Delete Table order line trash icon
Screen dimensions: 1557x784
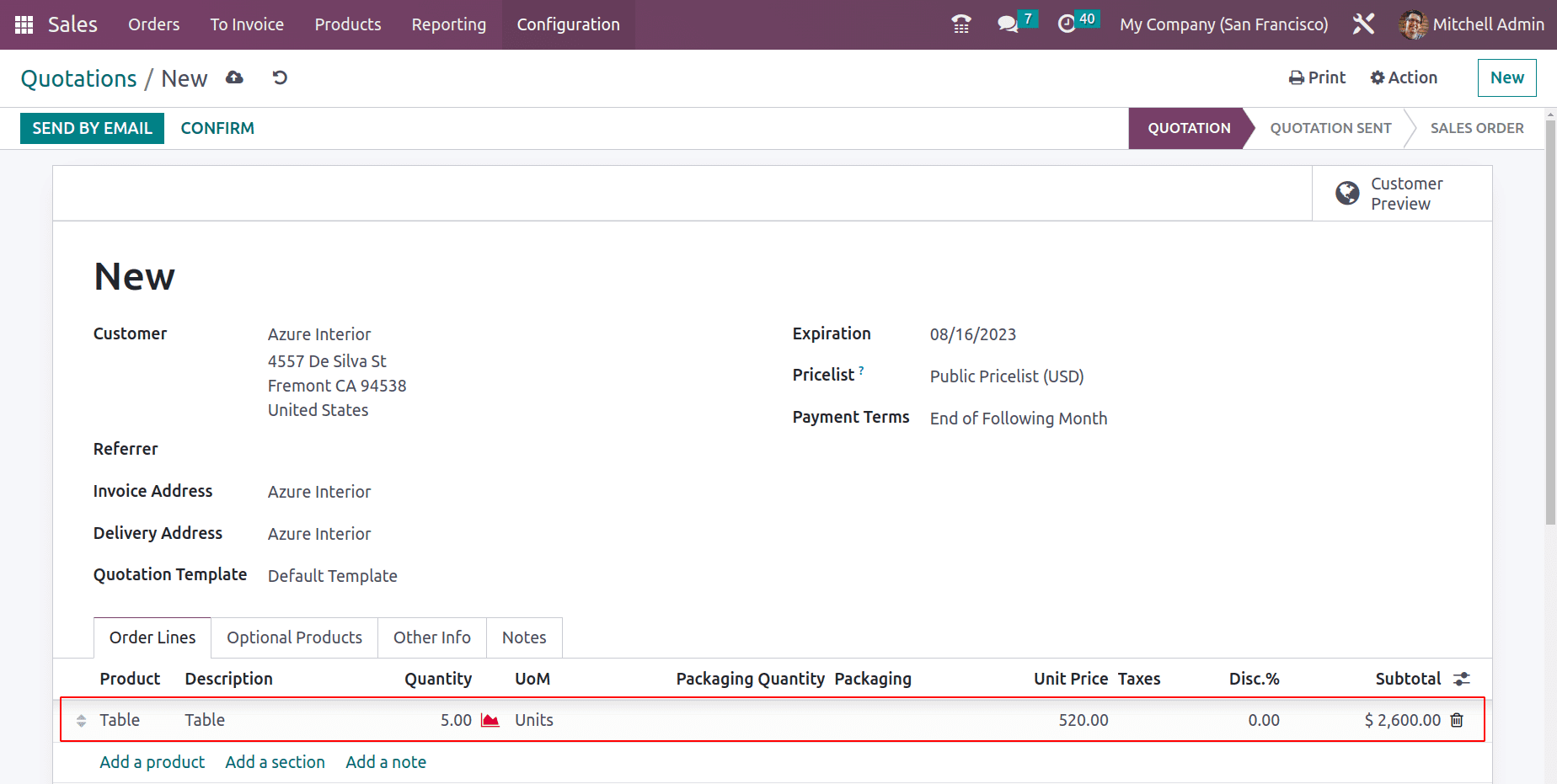pyautogui.click(x=1457, y=720)
